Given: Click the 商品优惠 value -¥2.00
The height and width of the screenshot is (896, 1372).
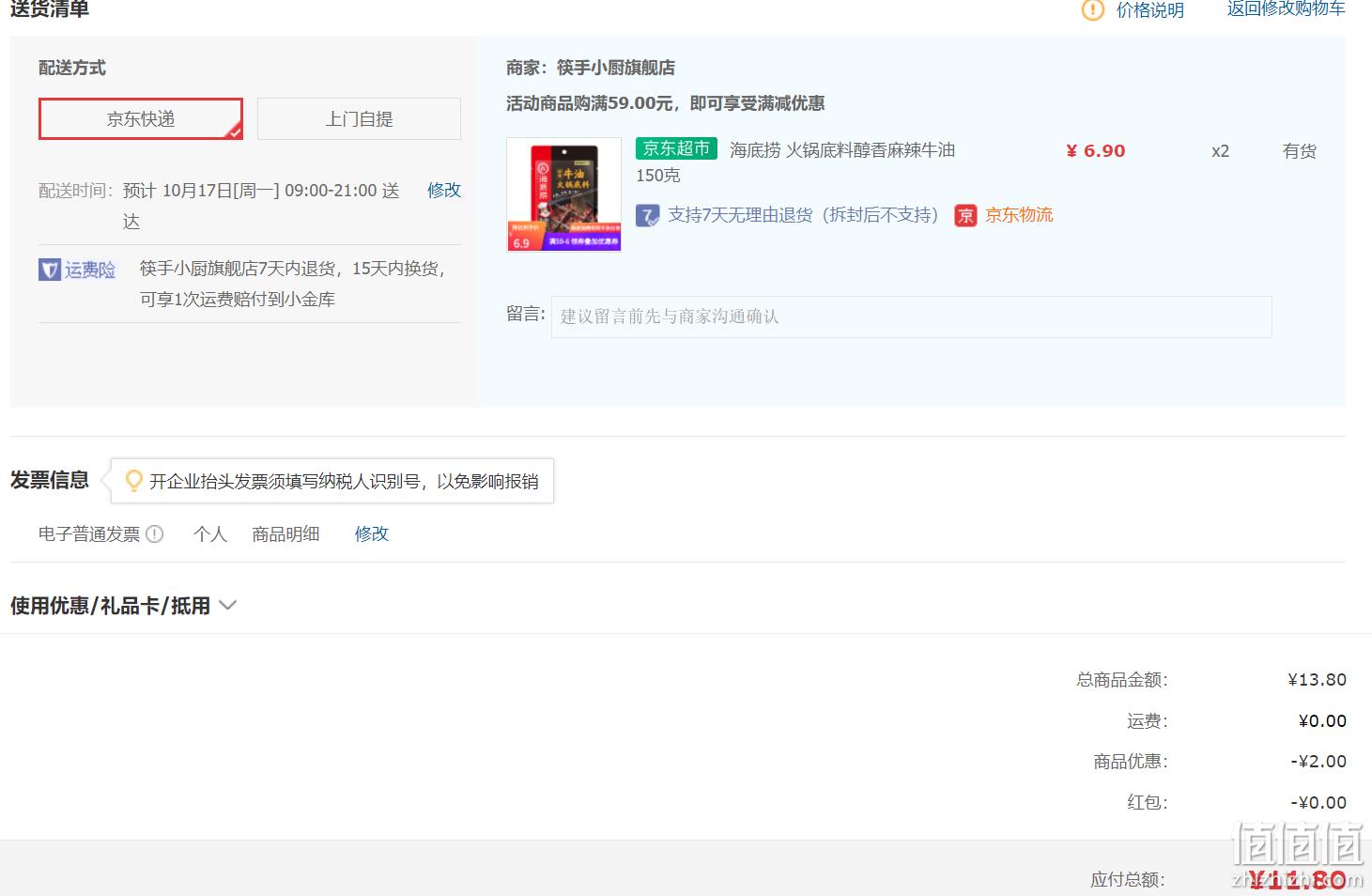Looking at the screenshot, I should point(1318,762).
